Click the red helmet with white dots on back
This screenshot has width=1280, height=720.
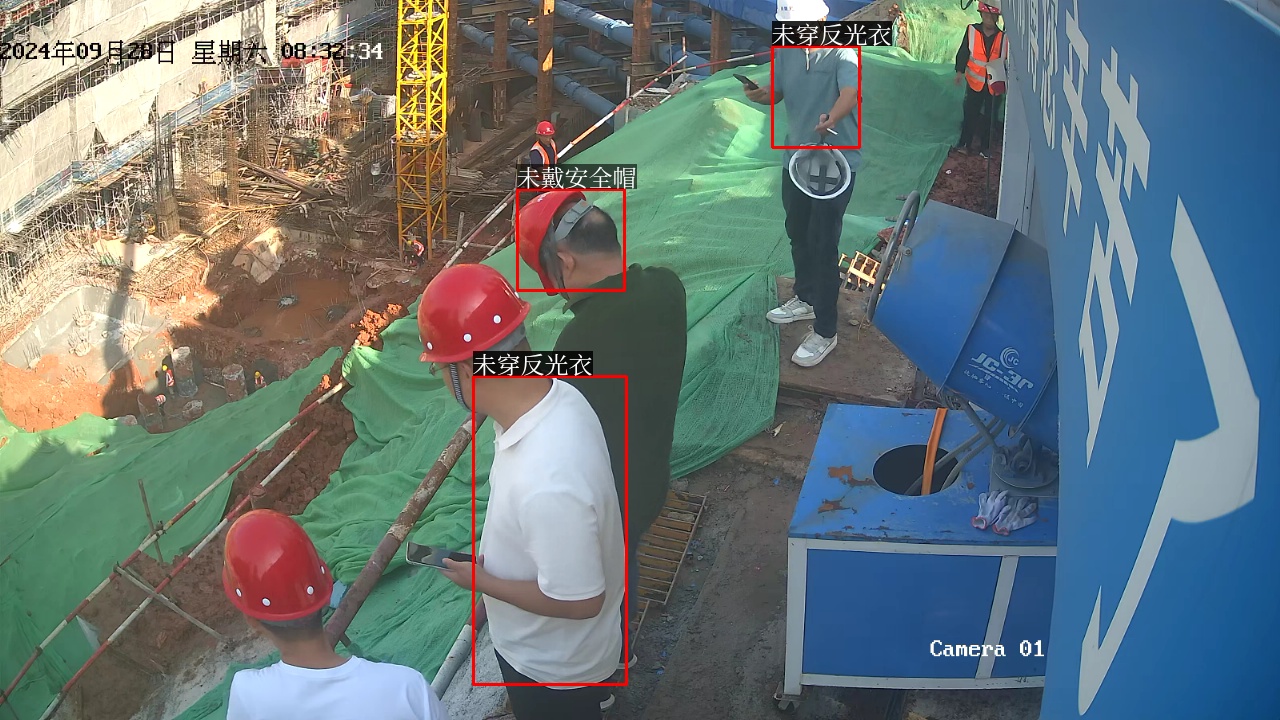(x=276, y=565)
